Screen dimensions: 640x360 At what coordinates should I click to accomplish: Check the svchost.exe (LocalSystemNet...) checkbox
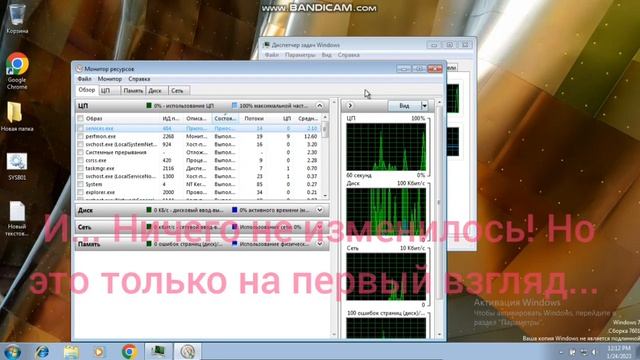coord(80,144)
